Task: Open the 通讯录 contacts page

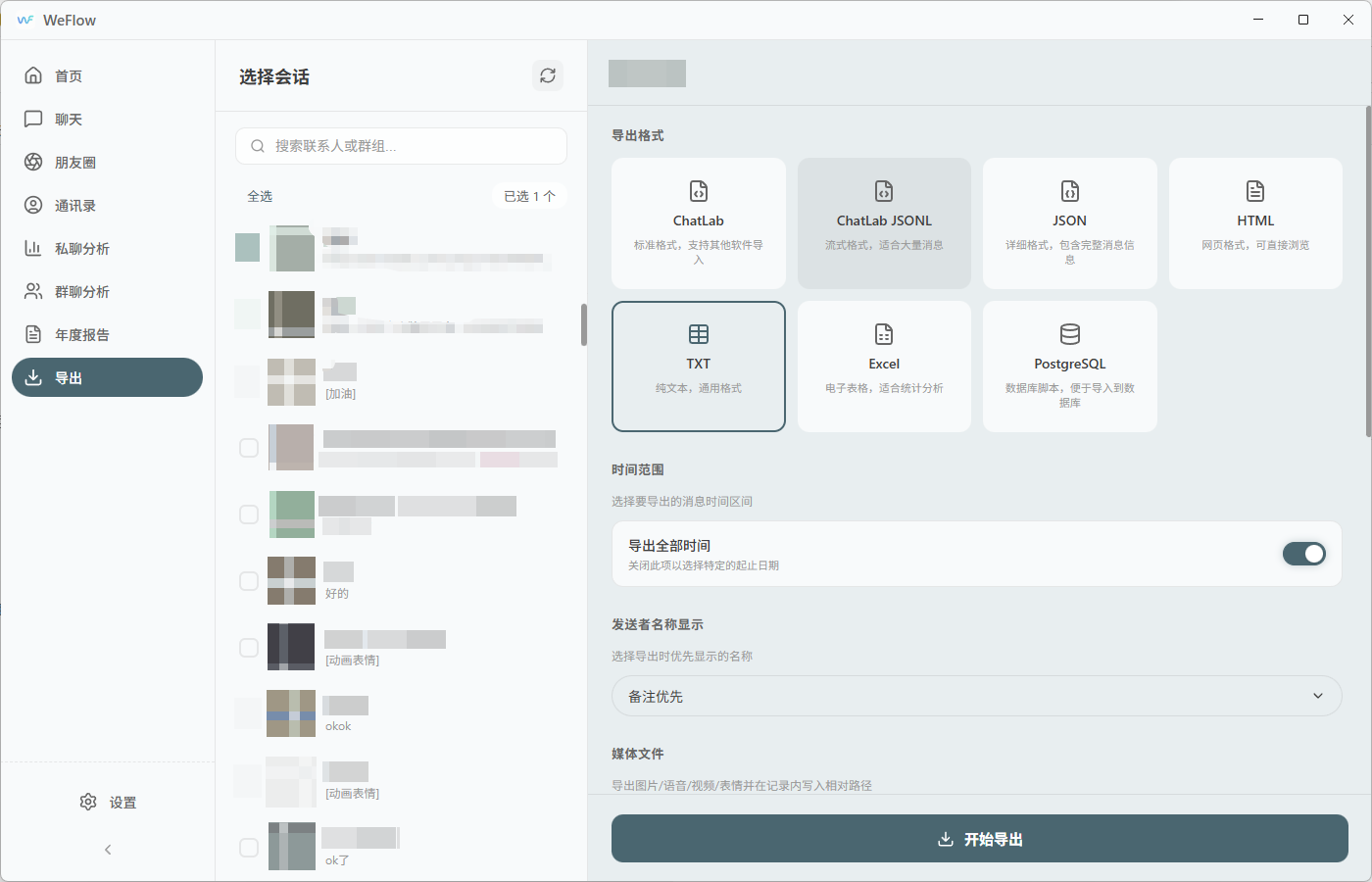Action: pos(107,205)
